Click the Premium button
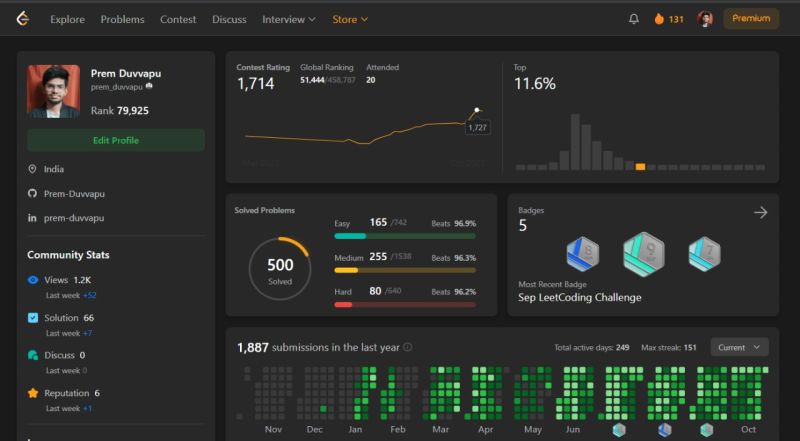The image size is (800, 441). [x=751, y=18]
